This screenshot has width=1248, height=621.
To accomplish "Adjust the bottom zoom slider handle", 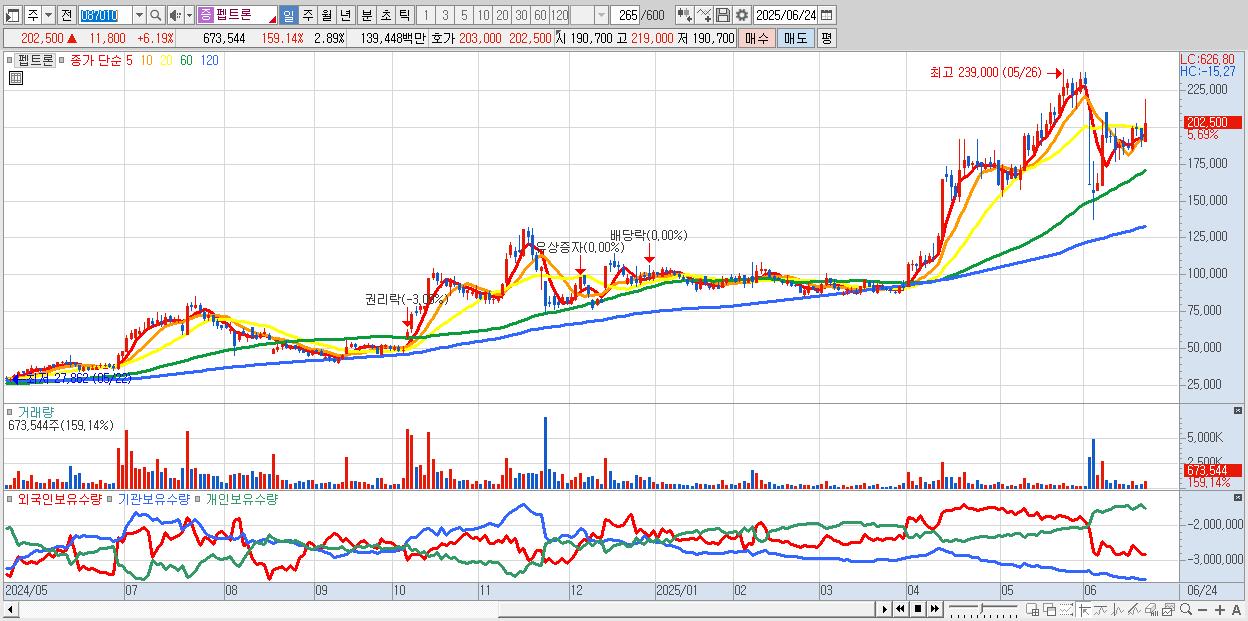I will (982, 608).
